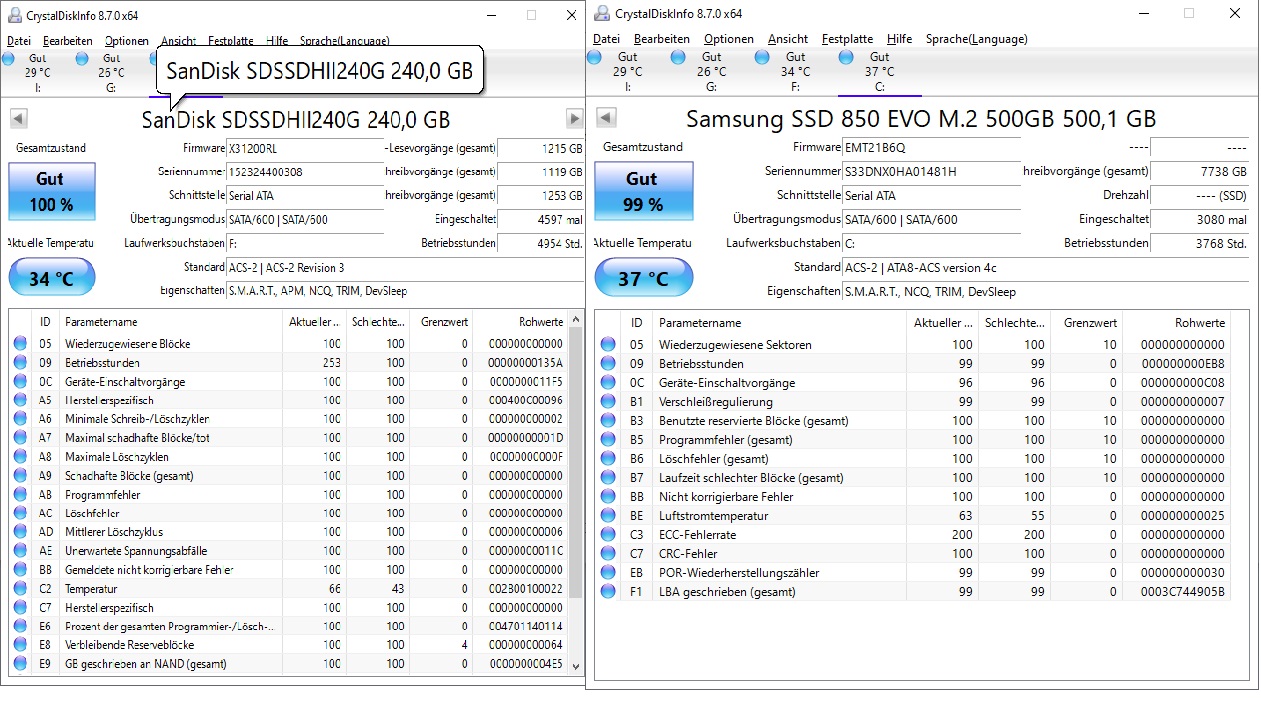The height and width of the screenshot is (716, 1261).
Task: Click status icon for Maximale Löschzyklen row
Action: coord(20,457)
